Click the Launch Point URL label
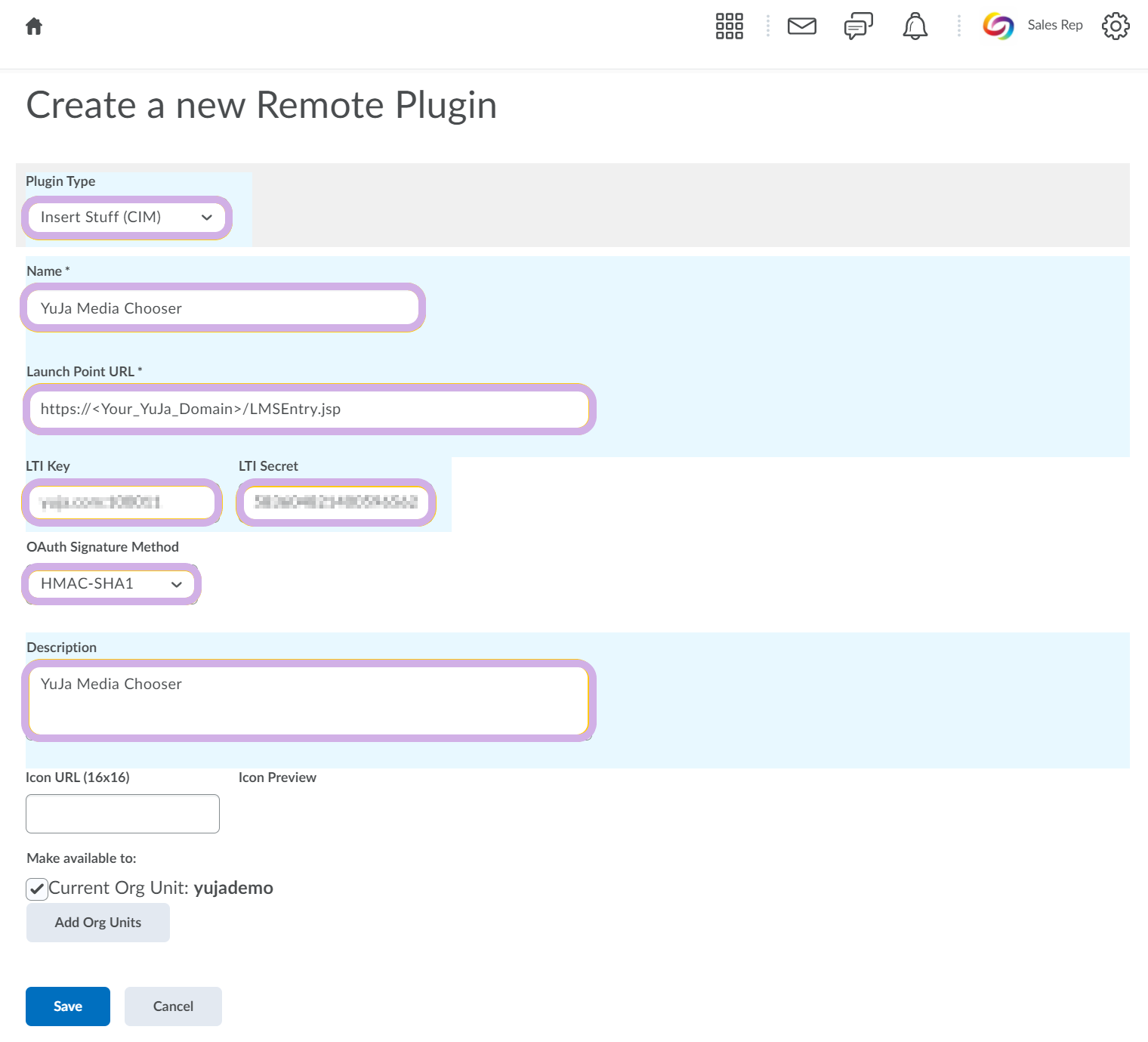Viewport: 1148px width, 1042px height. (85, 372)
